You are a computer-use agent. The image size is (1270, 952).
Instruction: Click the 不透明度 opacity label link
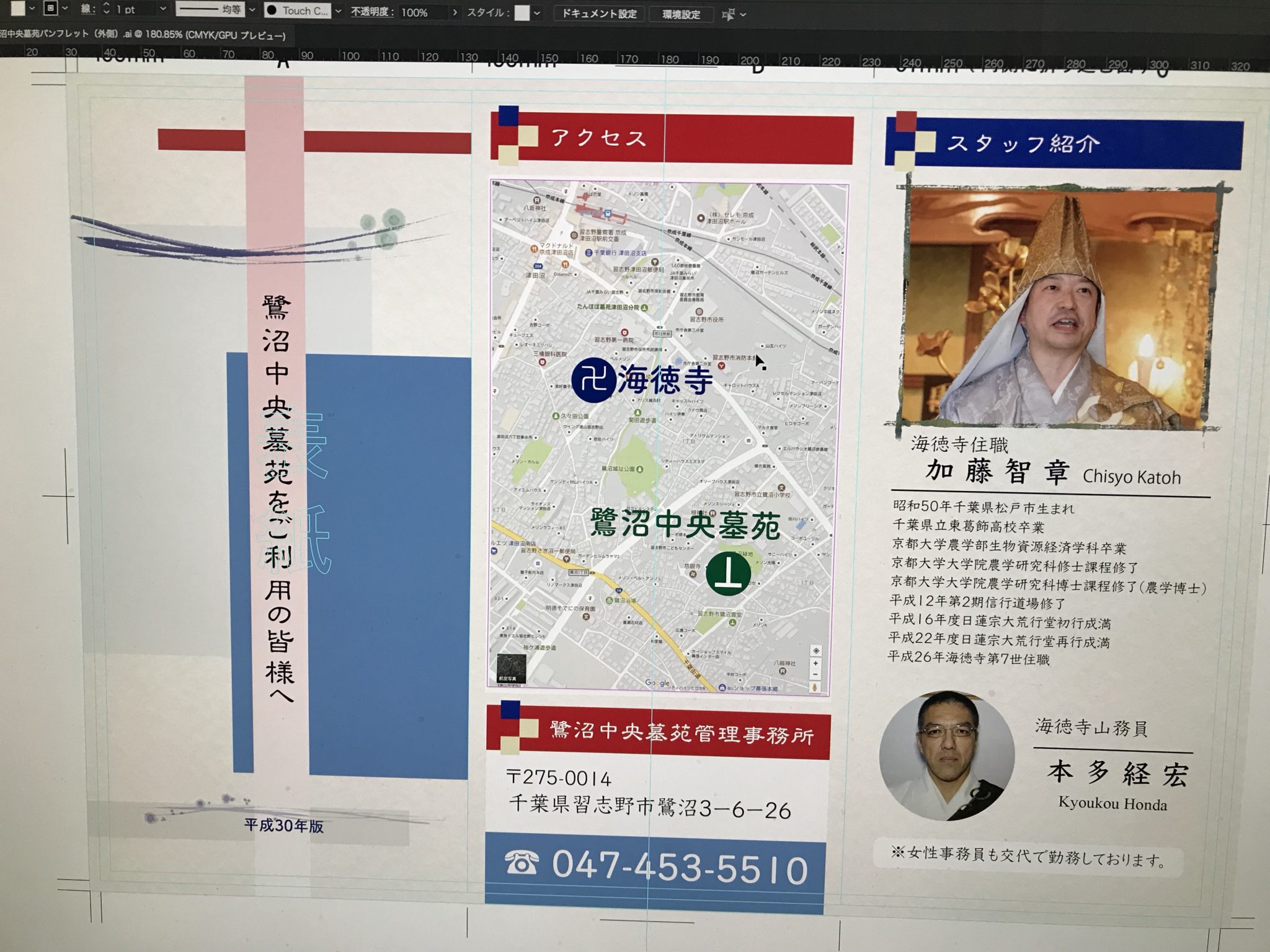coord(371,12)
